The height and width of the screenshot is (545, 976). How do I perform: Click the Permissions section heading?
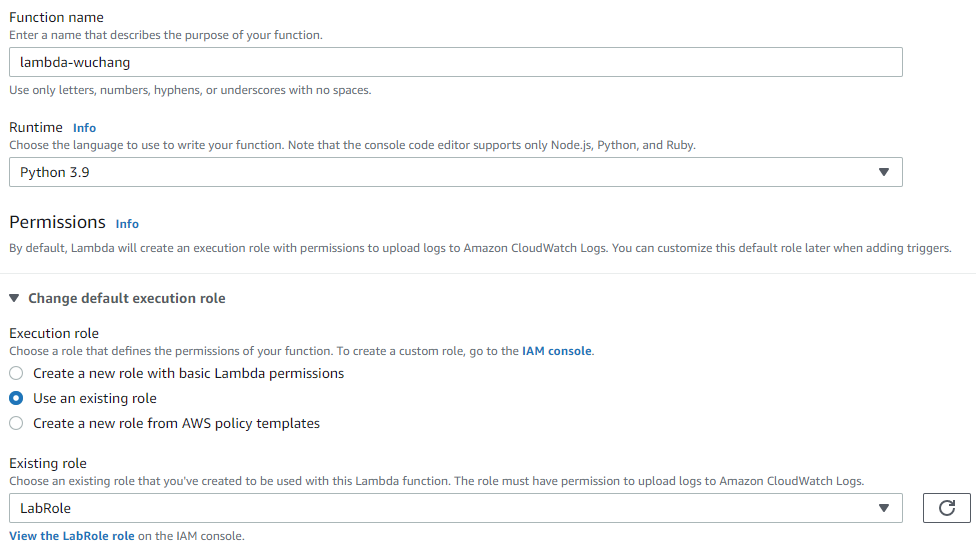pyautogui.click(x=57, y=222)
